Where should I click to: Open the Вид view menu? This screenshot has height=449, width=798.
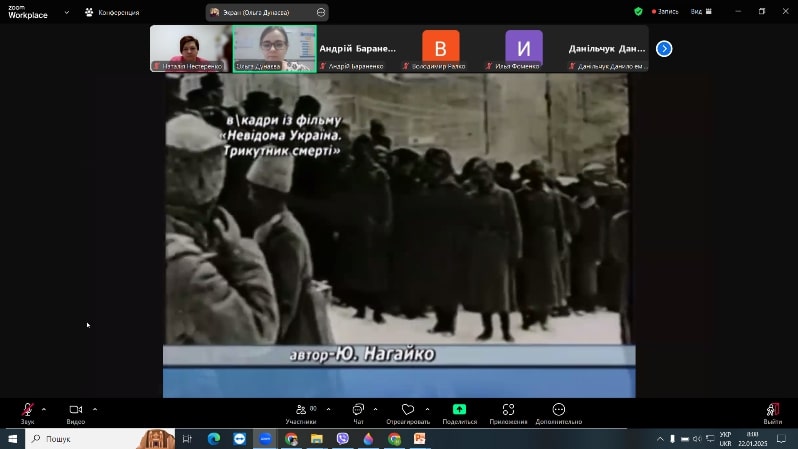click(701, 11)
